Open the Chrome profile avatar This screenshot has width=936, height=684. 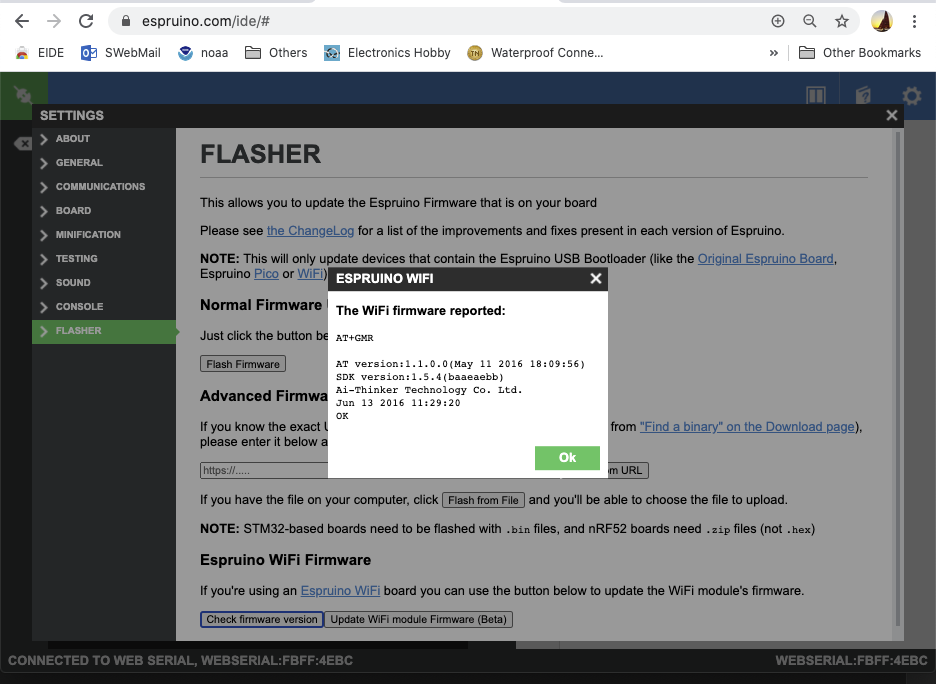coord(882,21)
